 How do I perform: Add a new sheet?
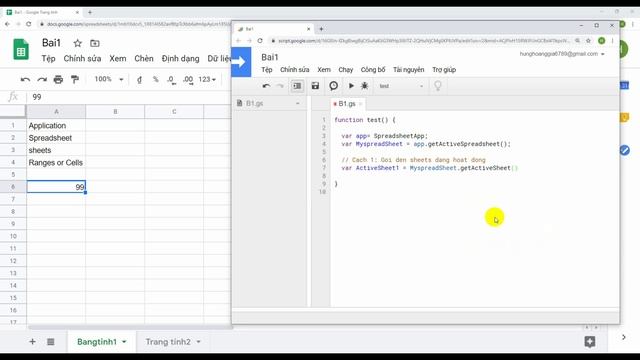(x=32, y=342)
